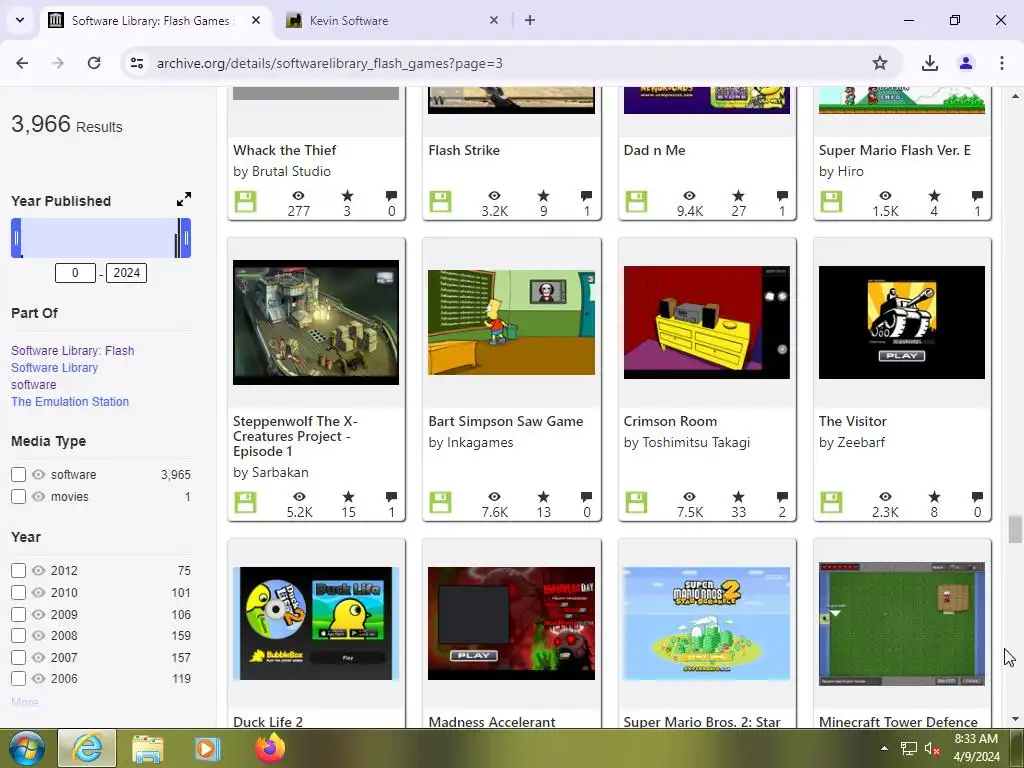Image resolution: width=1024 pixels, height=768 pixels.
Task: Open the browser downloads icon
Action: [929, 63]
